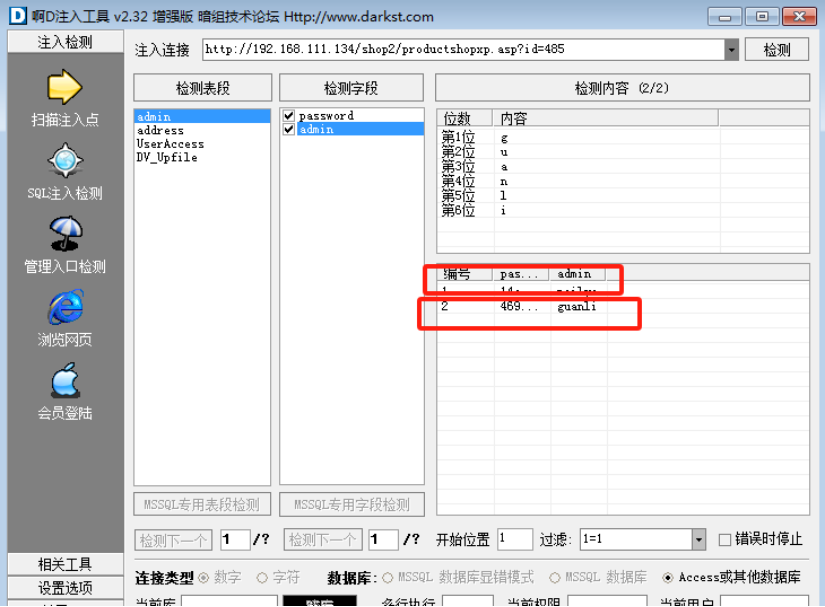825x607 pixels.
Task: Click the 位数 column header
Action: click(465, 118)
